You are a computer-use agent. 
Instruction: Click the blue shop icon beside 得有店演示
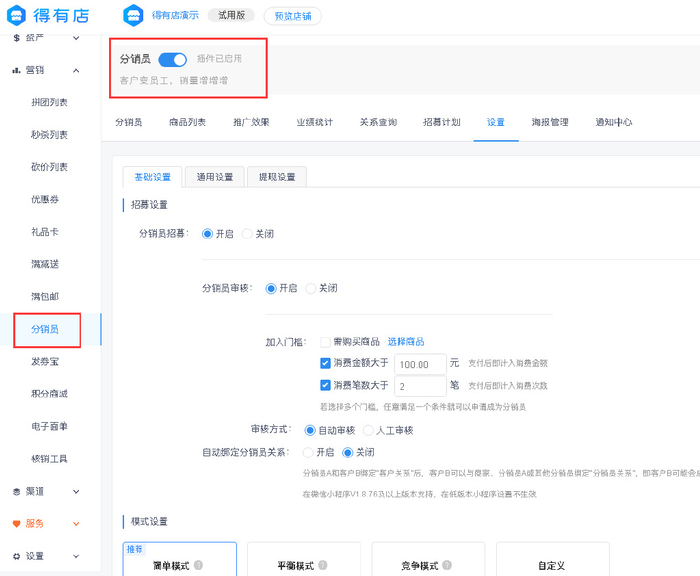pyautogui.click(x=133, y=16)
